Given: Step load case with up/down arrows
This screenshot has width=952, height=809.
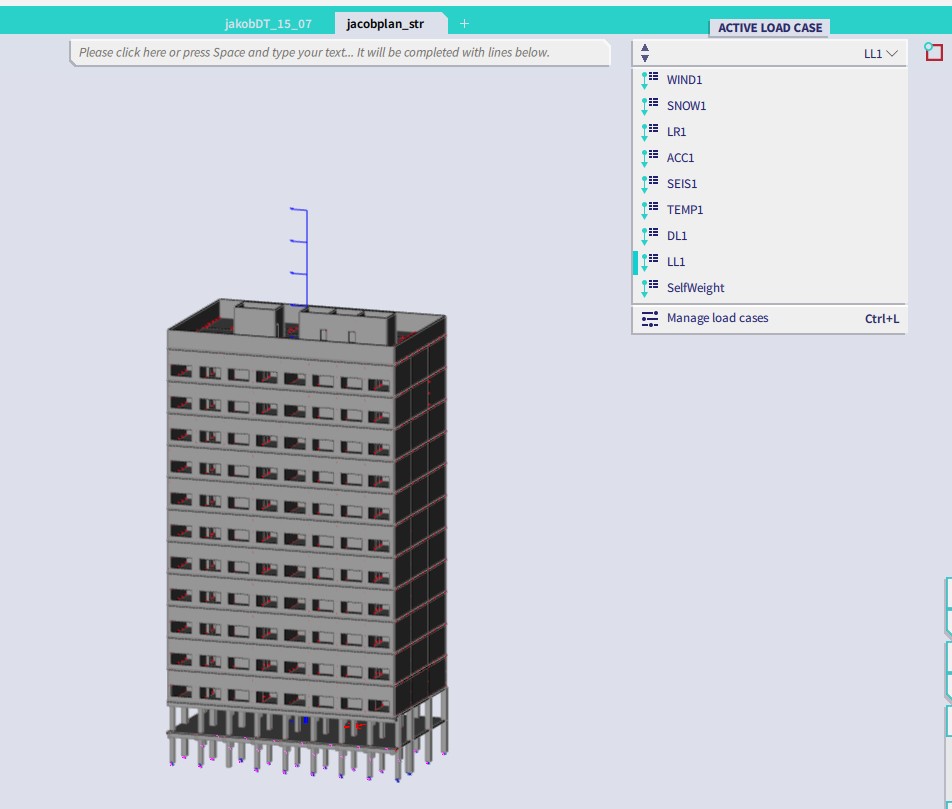Looking at the screenshot, I should point(645,53).
